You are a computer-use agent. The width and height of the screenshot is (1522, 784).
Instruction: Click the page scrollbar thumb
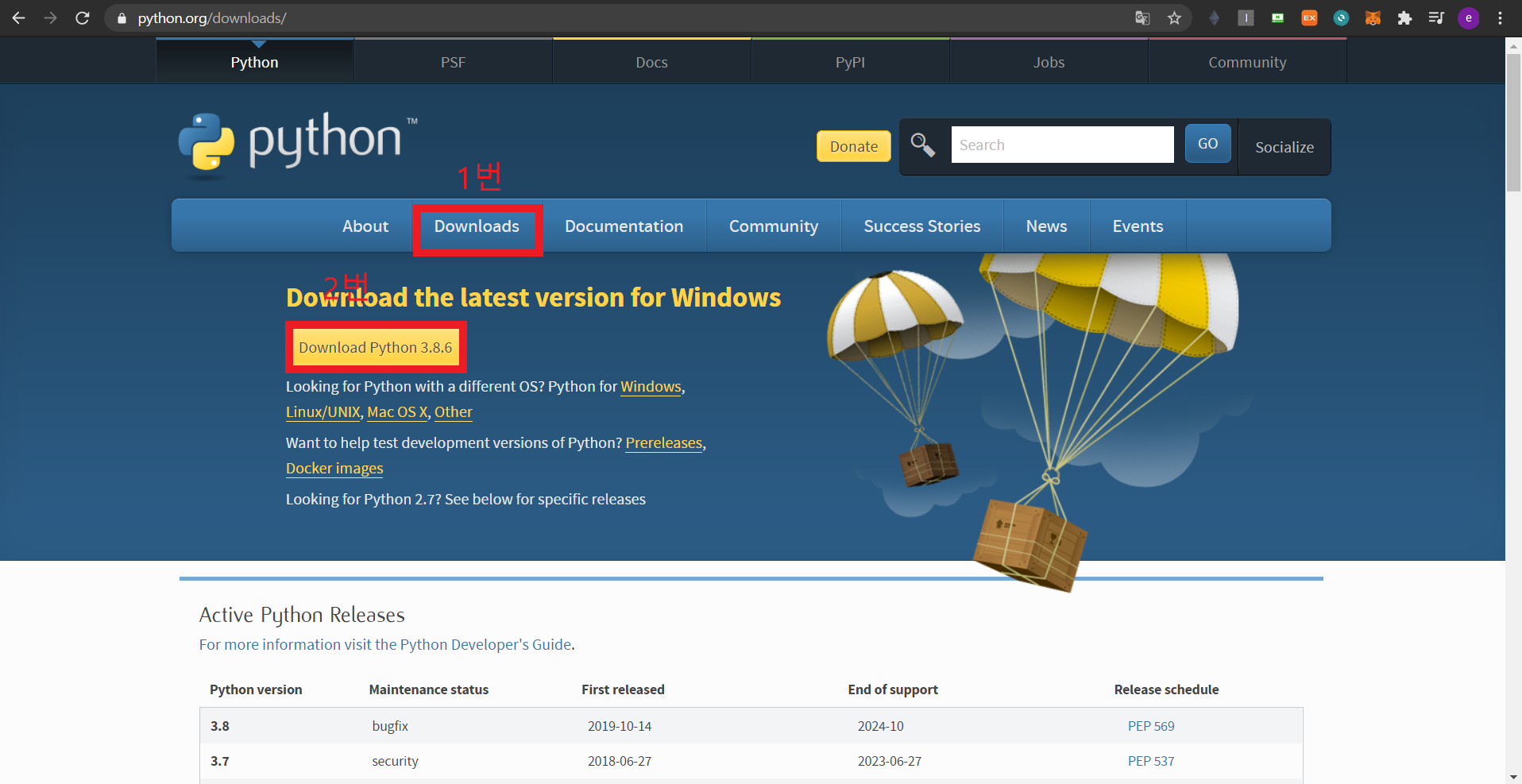coord(1513,122)
